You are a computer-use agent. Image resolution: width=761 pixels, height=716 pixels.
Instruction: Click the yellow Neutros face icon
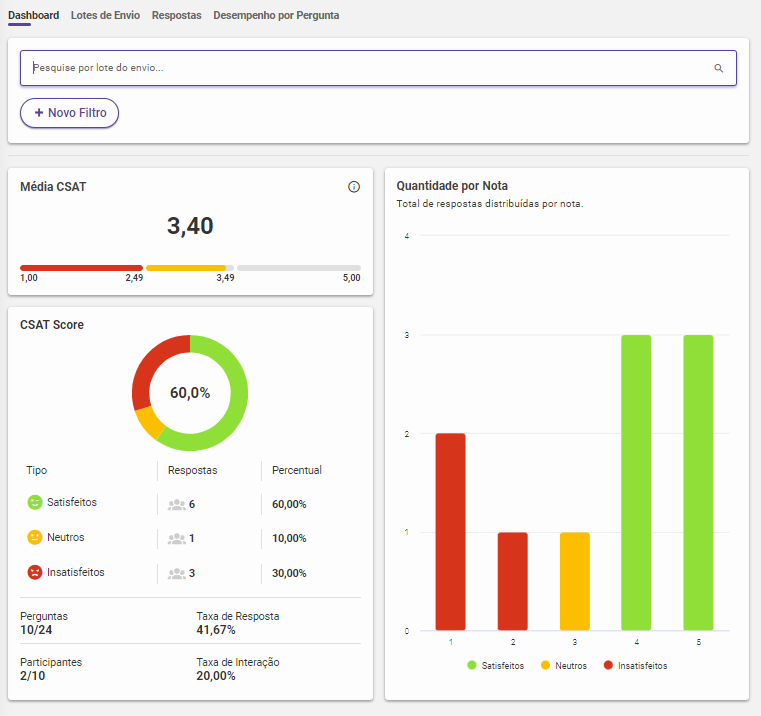coord(35,538)
